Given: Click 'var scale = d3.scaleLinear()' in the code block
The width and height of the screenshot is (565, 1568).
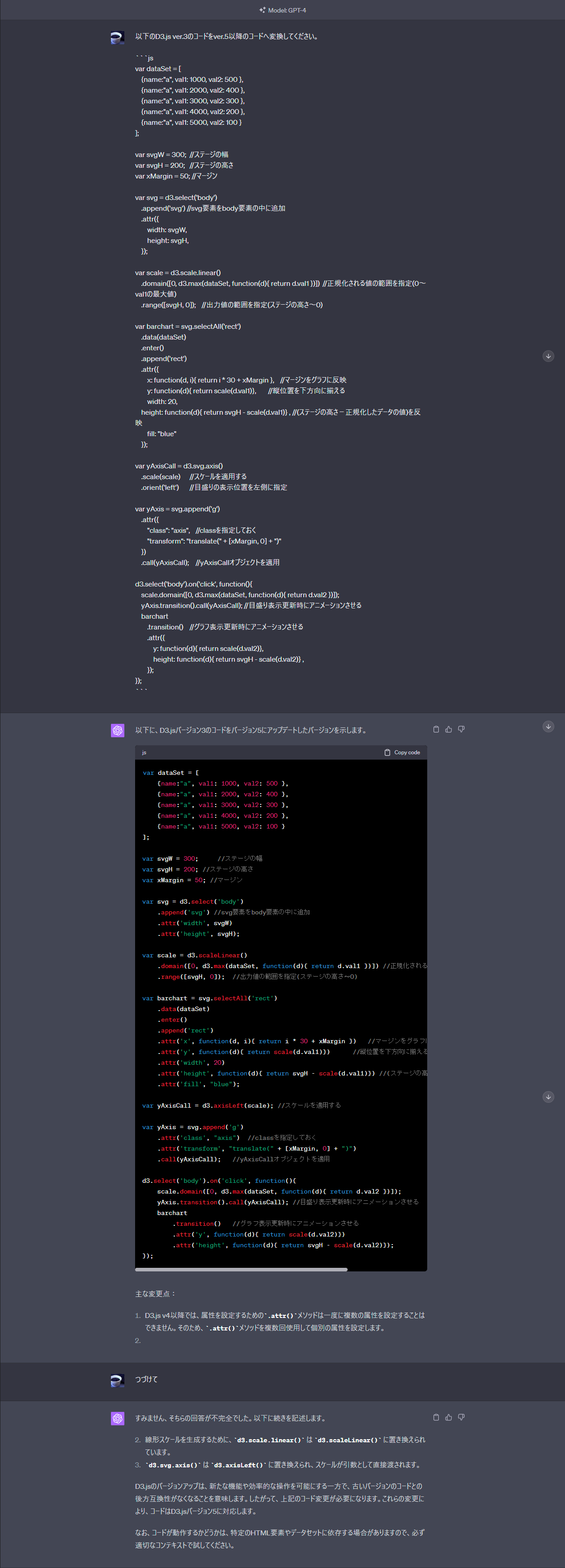Looking at the screenshot, I should [195, 956].
